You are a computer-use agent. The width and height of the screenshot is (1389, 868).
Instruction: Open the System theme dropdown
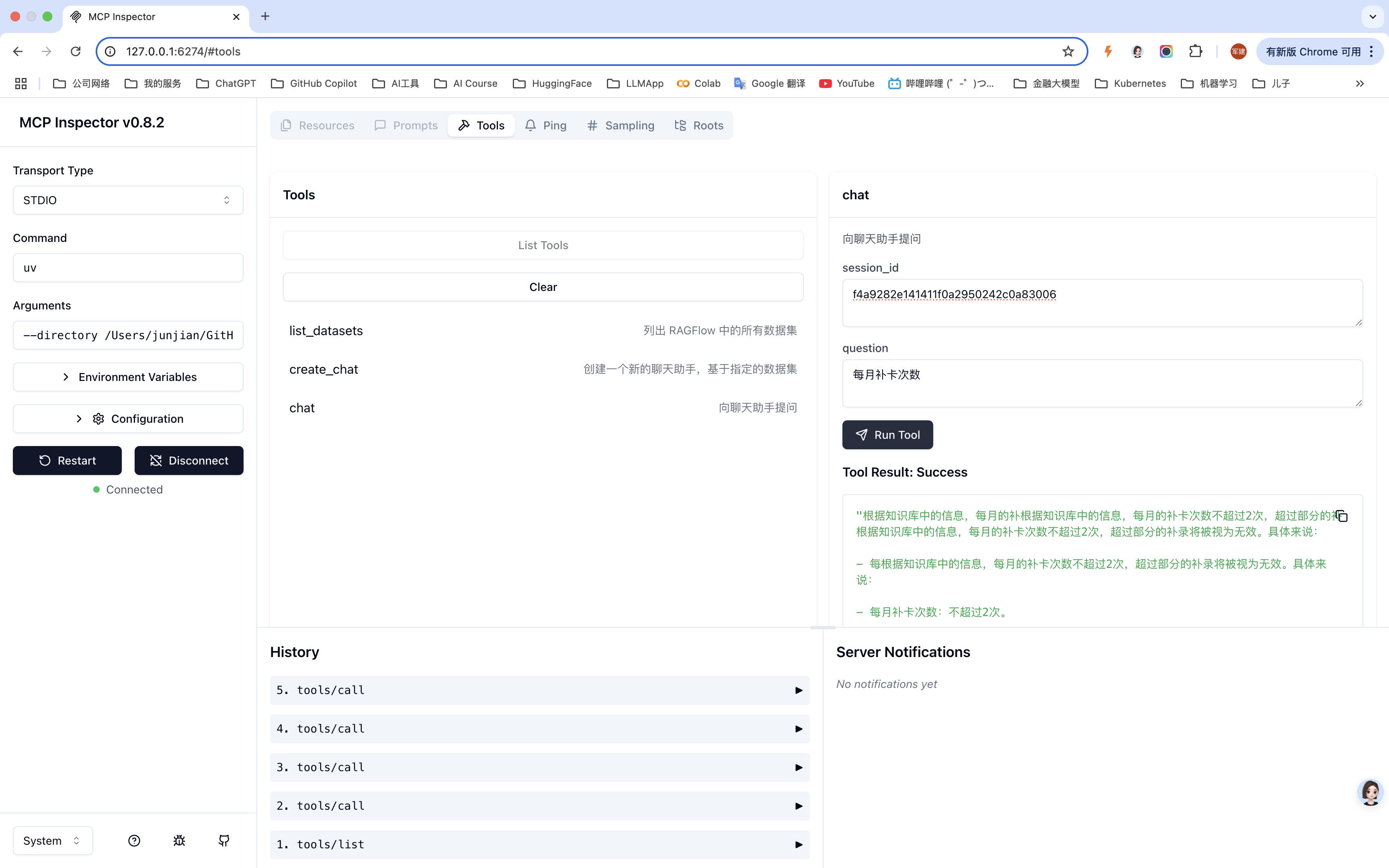[52, 840]
